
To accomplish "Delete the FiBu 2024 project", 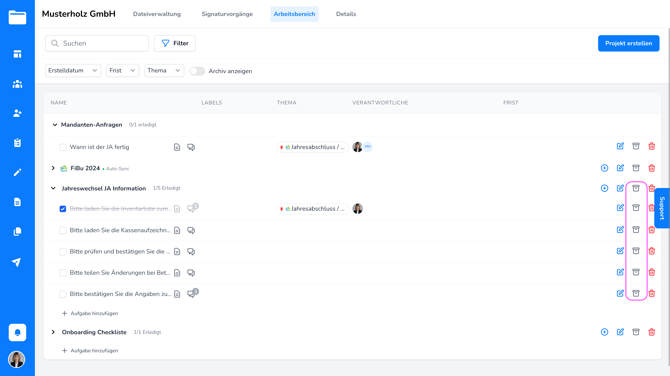I will tap(652, 168).
